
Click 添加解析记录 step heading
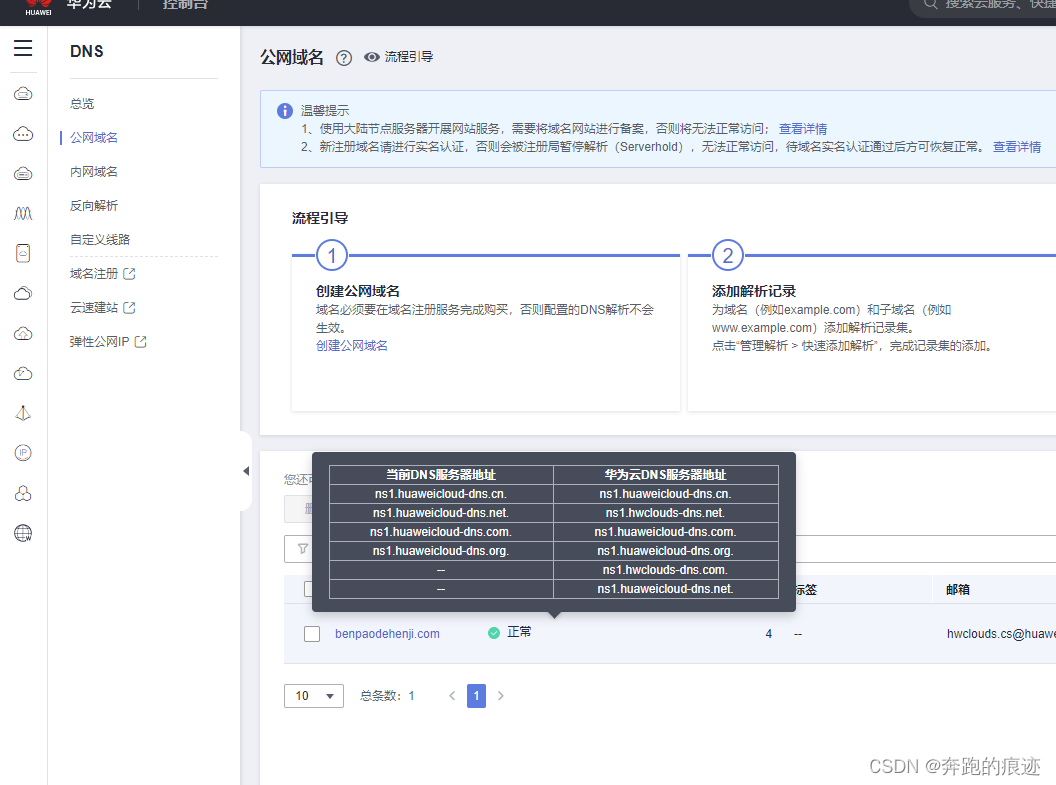pyautogui.click(x=754, y=291)
